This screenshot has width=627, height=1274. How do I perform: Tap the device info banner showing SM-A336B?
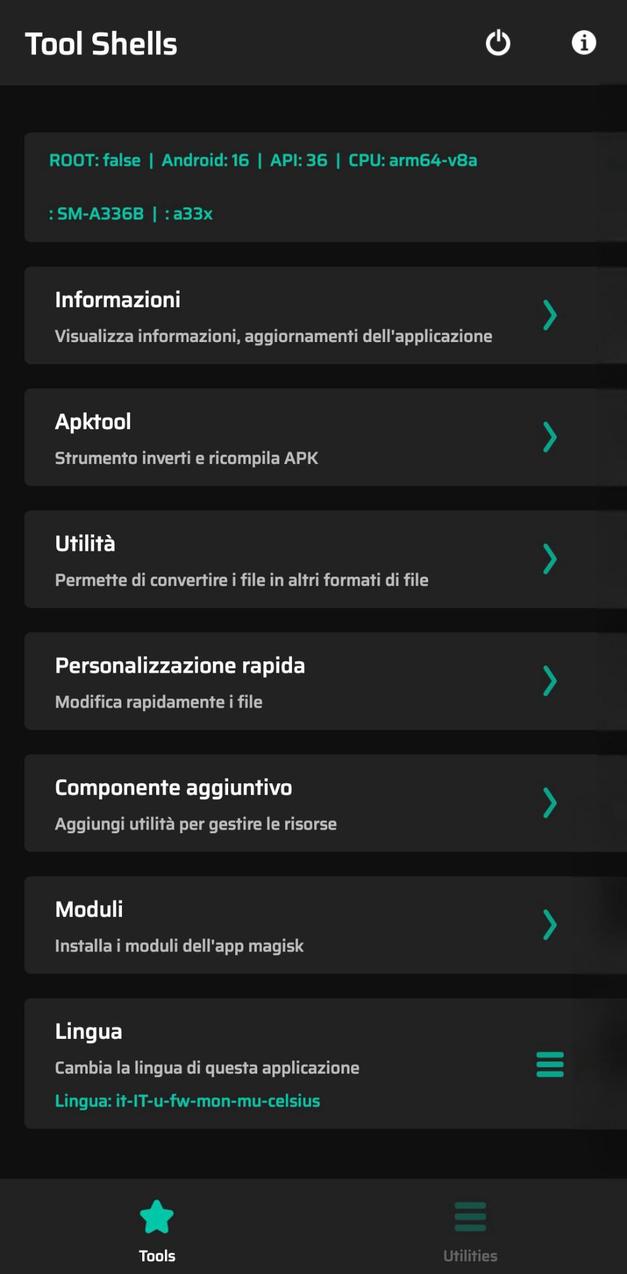click(300, 187)
